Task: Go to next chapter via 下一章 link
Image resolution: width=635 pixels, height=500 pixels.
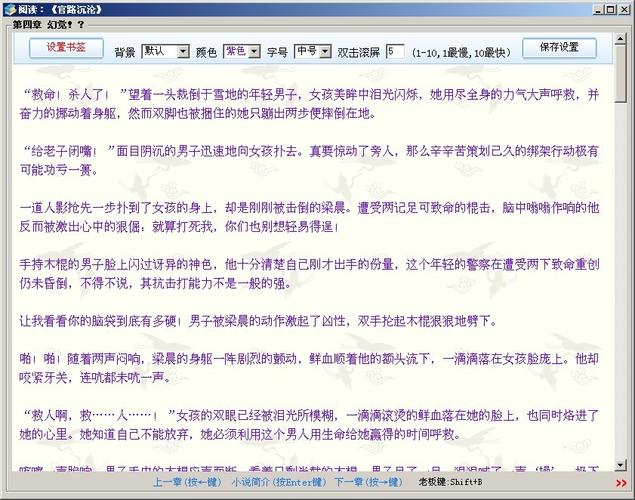Action: (368, 482)
